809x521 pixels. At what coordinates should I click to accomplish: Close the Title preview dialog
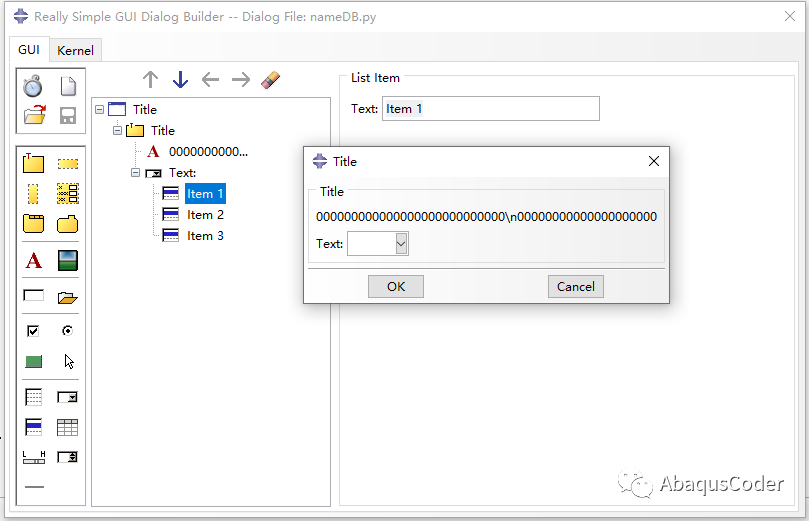click(654, 161)
